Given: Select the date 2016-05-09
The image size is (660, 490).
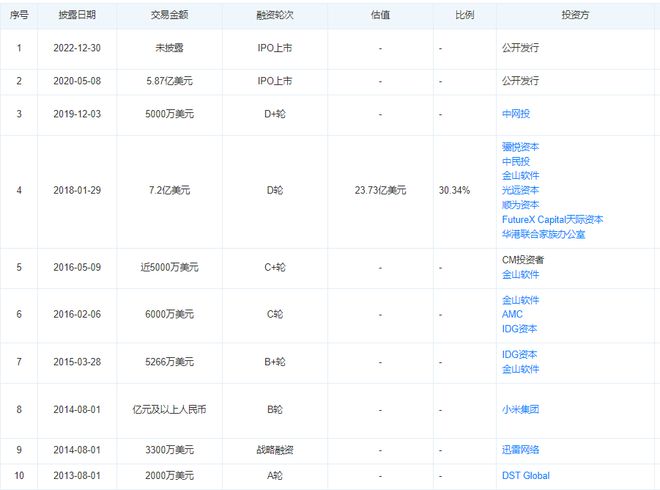Looking at the screenshot, I should click(x=77, y=267).
